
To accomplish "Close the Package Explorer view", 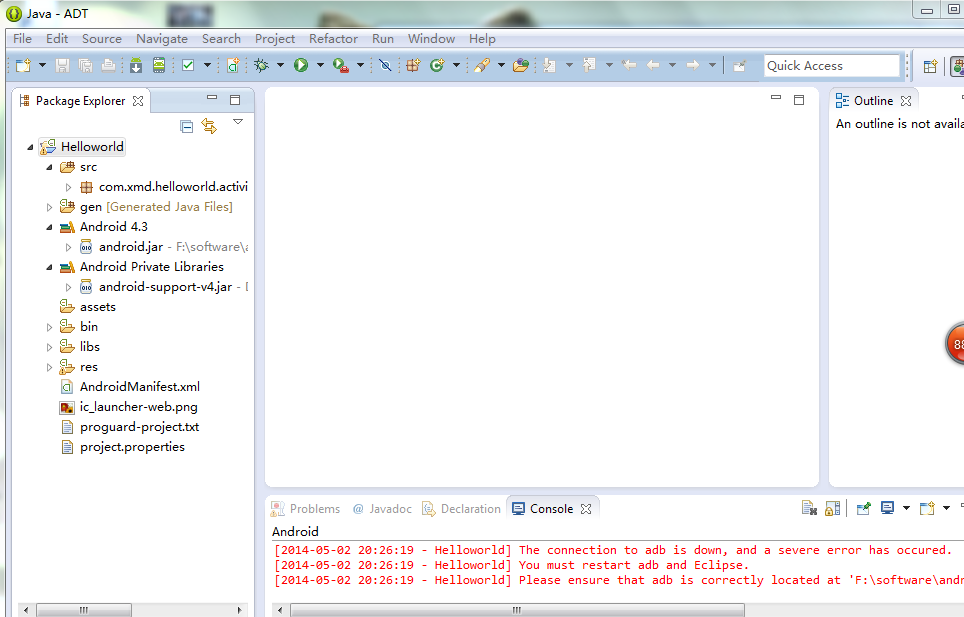I will coord(138,101).
